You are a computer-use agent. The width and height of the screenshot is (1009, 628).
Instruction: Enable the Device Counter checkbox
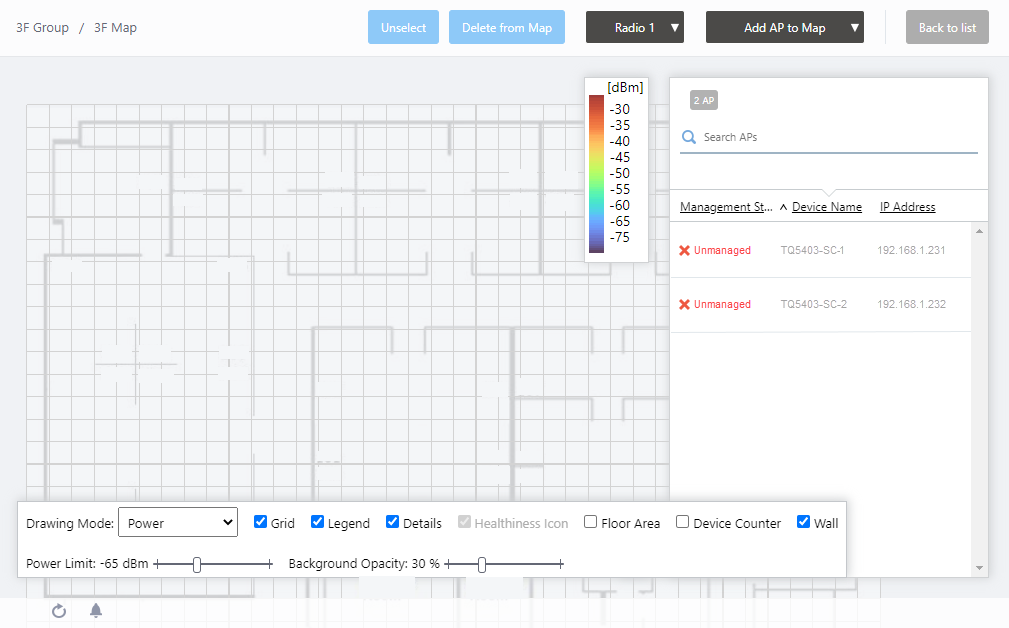[683, 522]
